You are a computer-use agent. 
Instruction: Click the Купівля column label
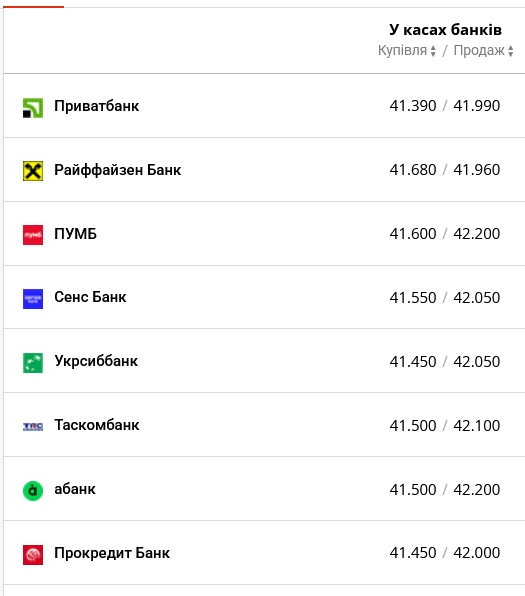tap(402, 51)
